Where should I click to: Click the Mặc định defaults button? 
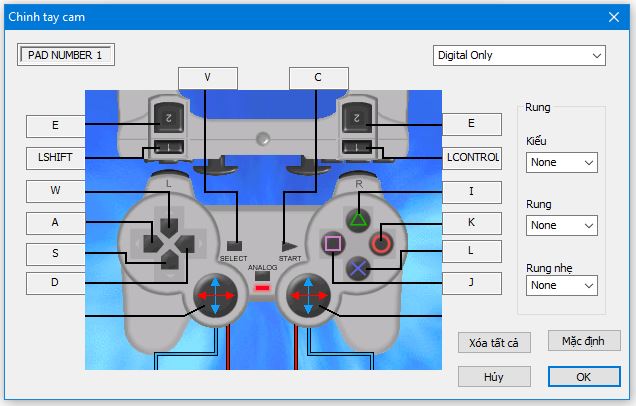point(584,341)
